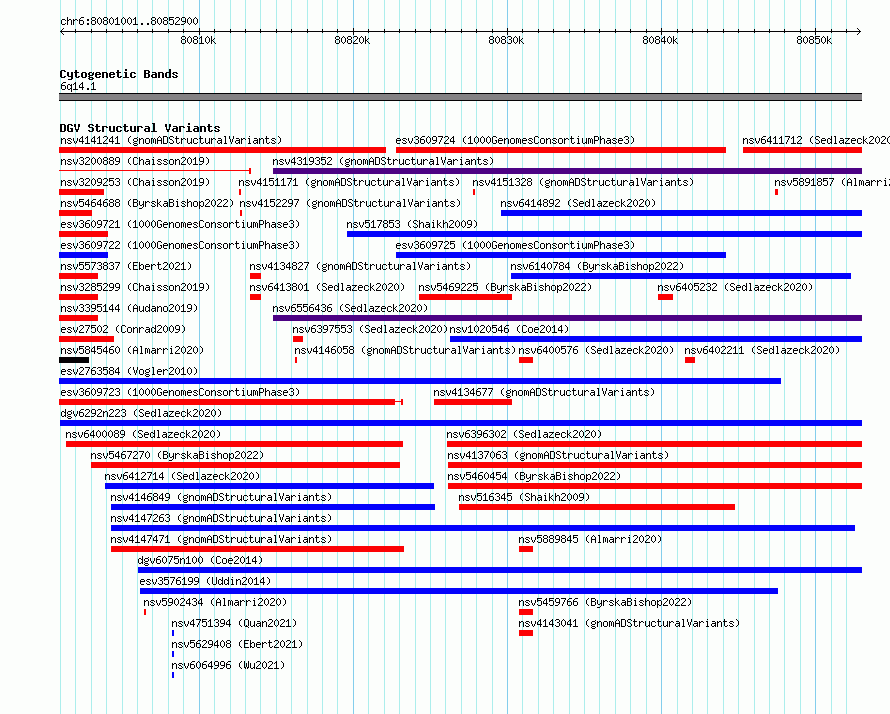Screen dimensions: 890x714
Task: Click the nsv6402211 Sedlazeck2020 label
Action: tap(762, 350)
